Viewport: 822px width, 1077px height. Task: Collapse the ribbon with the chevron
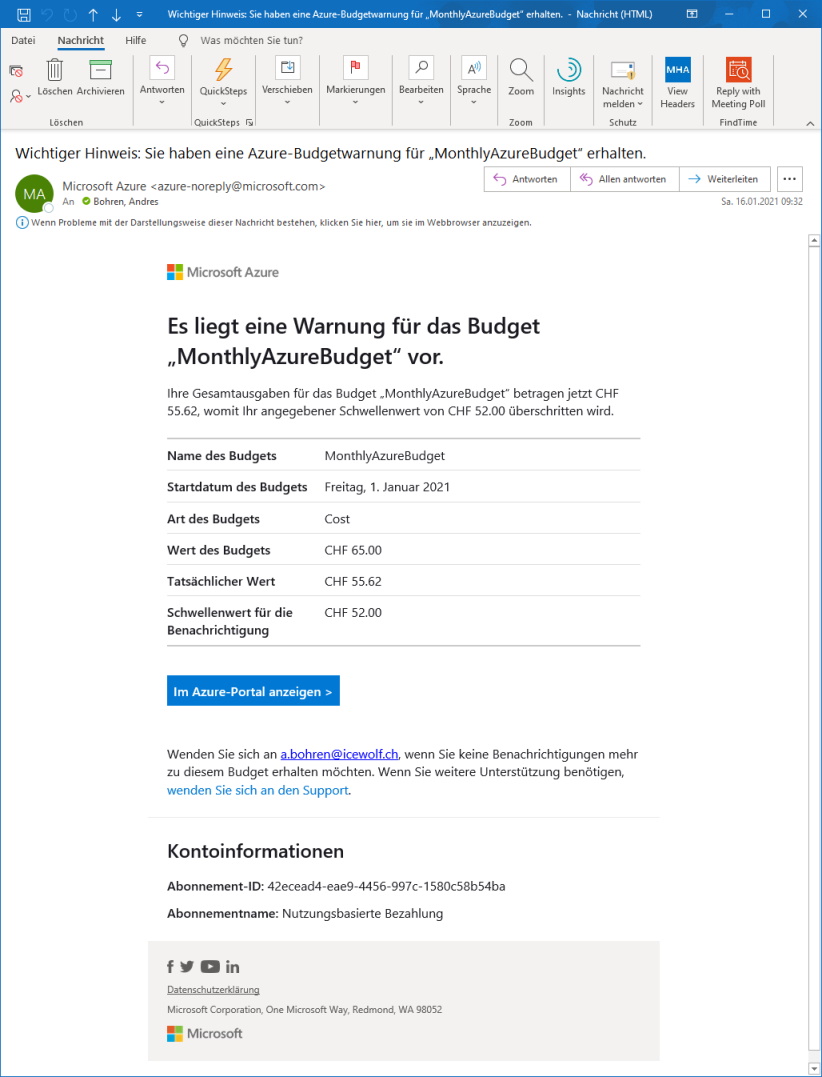(810, 123)
